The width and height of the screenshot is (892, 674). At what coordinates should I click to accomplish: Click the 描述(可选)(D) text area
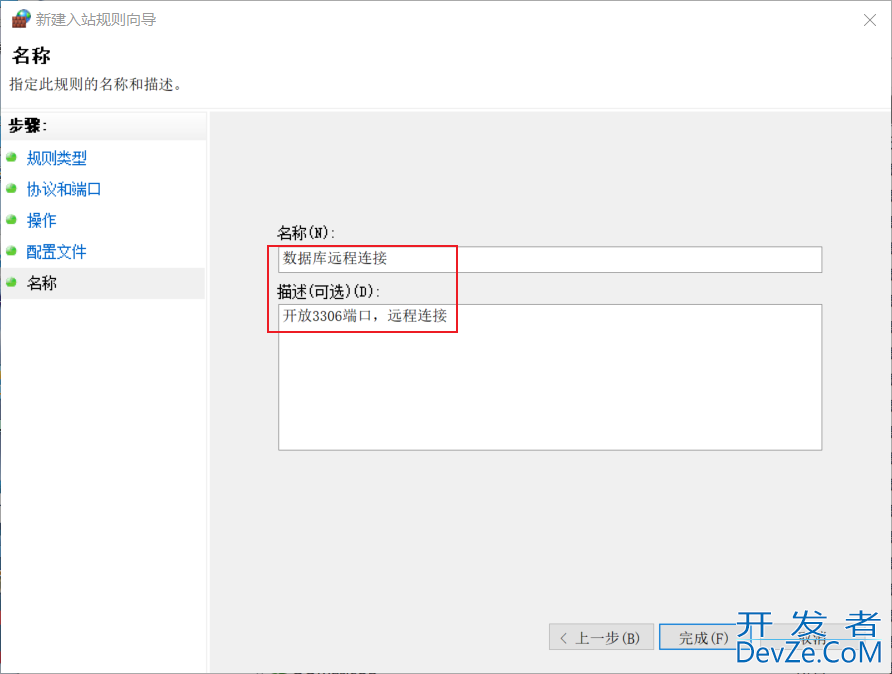click(550, 377)
